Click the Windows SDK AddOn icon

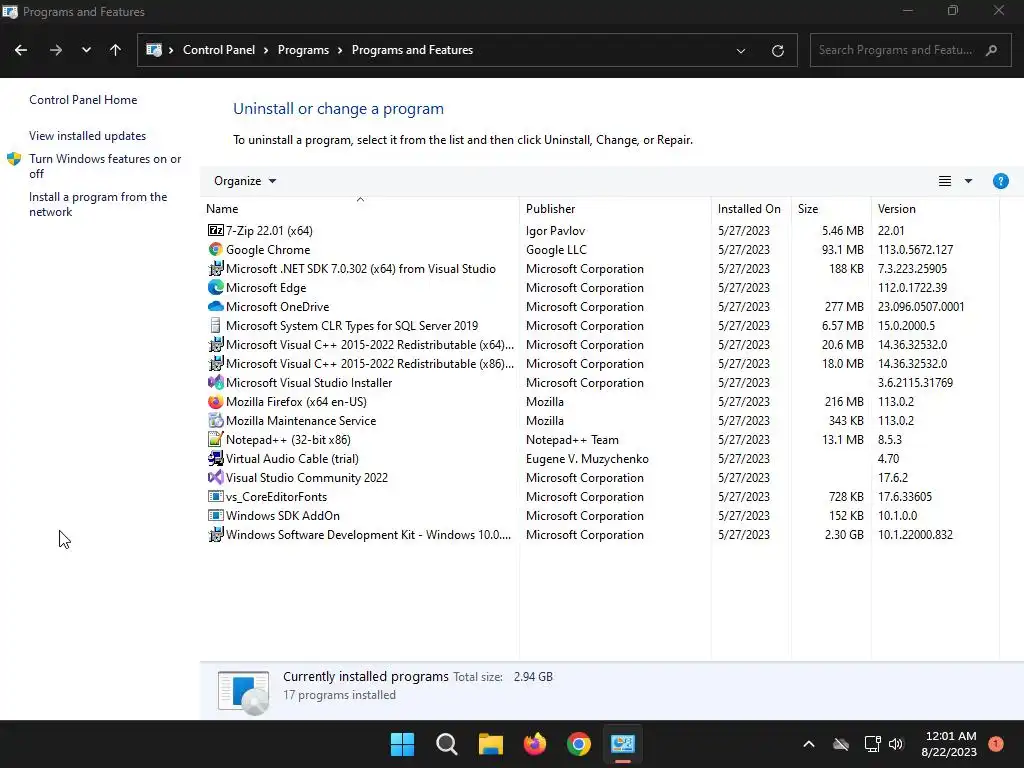point(216,515)
